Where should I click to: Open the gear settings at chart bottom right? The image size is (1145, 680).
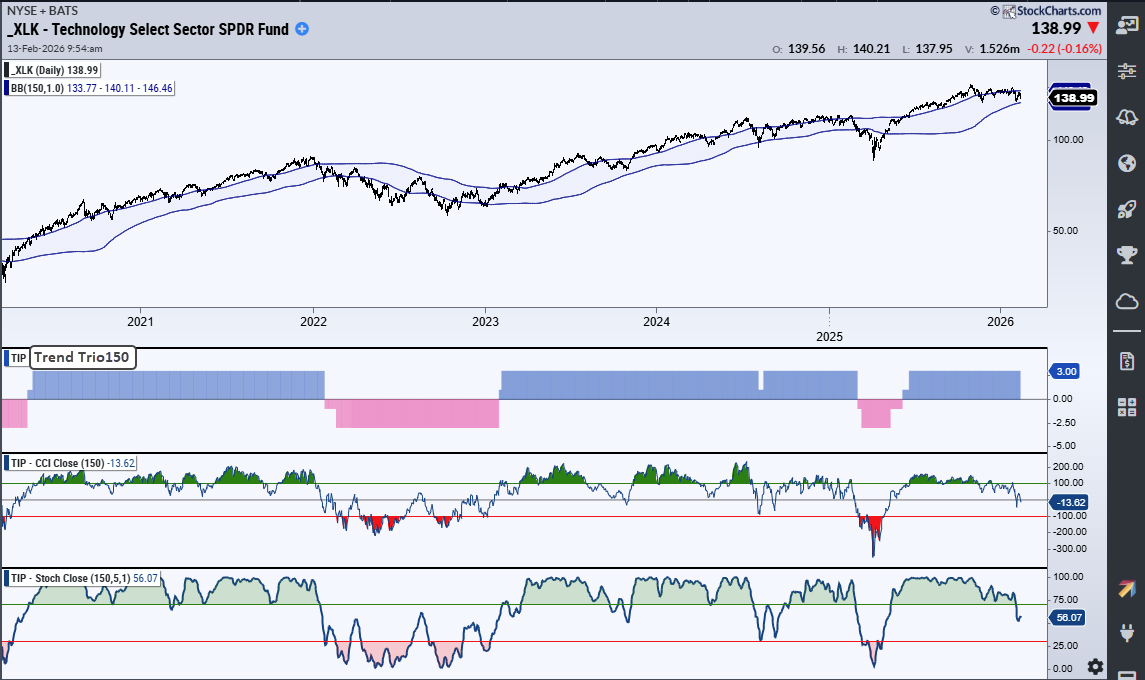tap(1096, 666)
